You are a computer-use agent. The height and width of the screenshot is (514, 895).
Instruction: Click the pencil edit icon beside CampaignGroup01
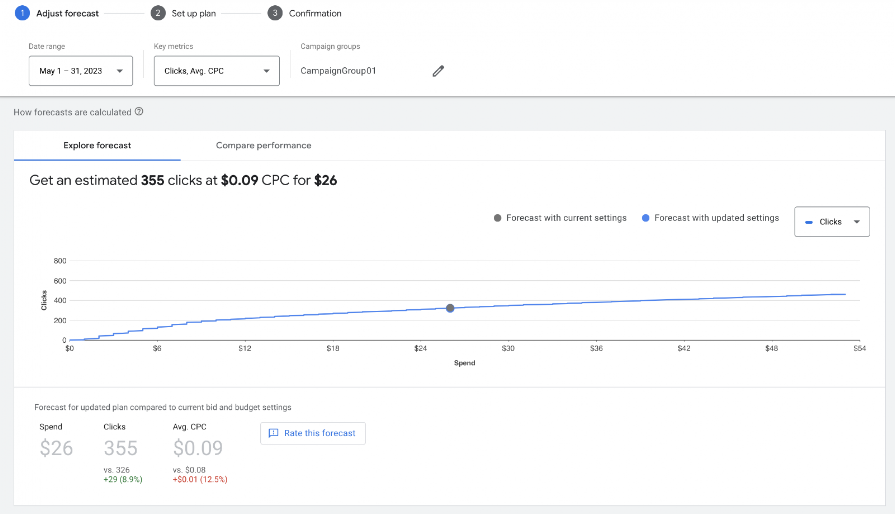(x=438, y=71)
